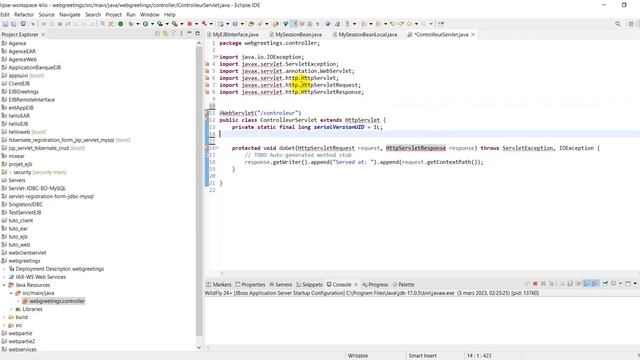Image resolution: width=640 pixels, height=360 pixels.
Task: Click HttpServlet in the class declaration
Action: 362,120
